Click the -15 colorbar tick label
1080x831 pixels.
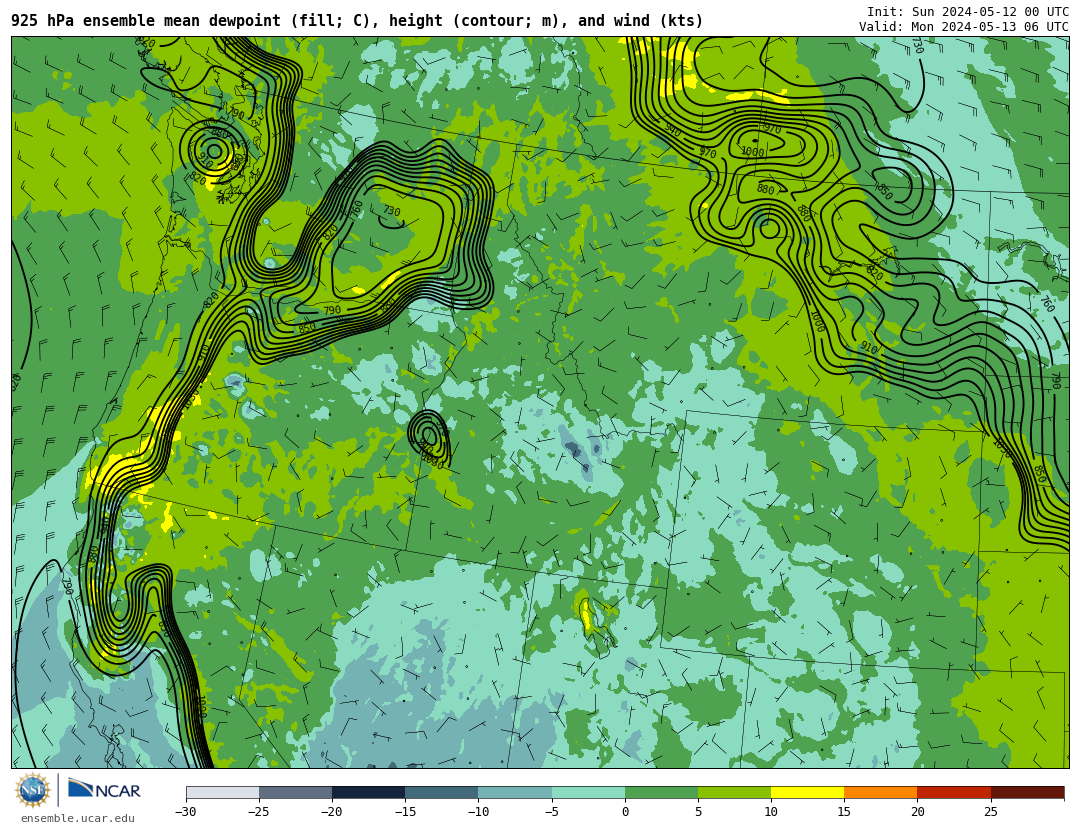click(x=404, y=812)
